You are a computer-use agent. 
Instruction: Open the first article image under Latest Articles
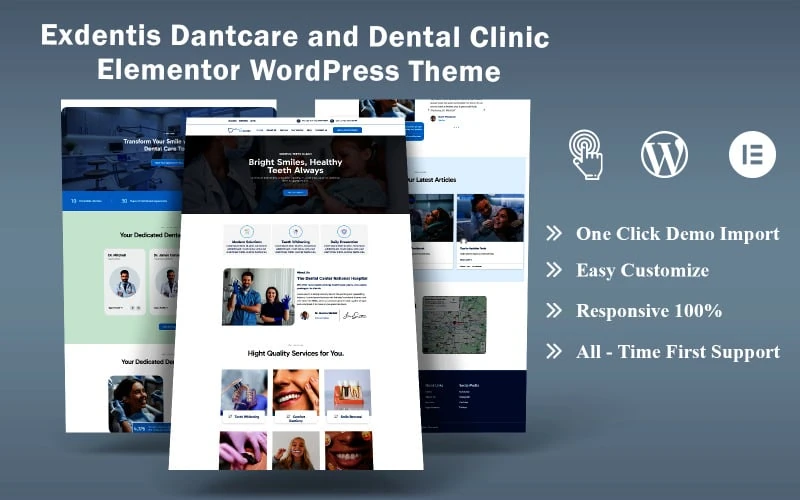tap(429, 217)
